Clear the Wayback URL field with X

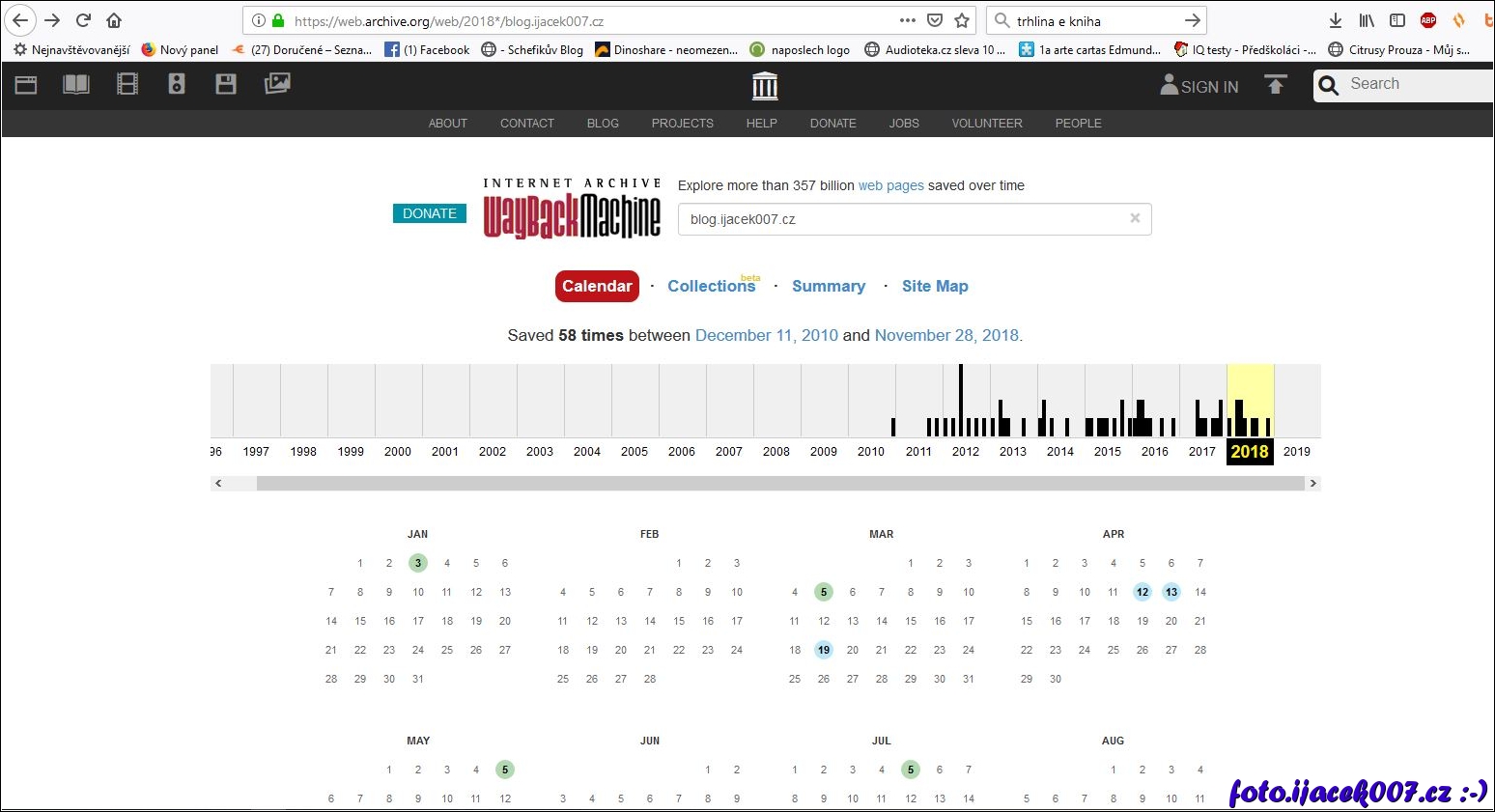[1135, 218]
